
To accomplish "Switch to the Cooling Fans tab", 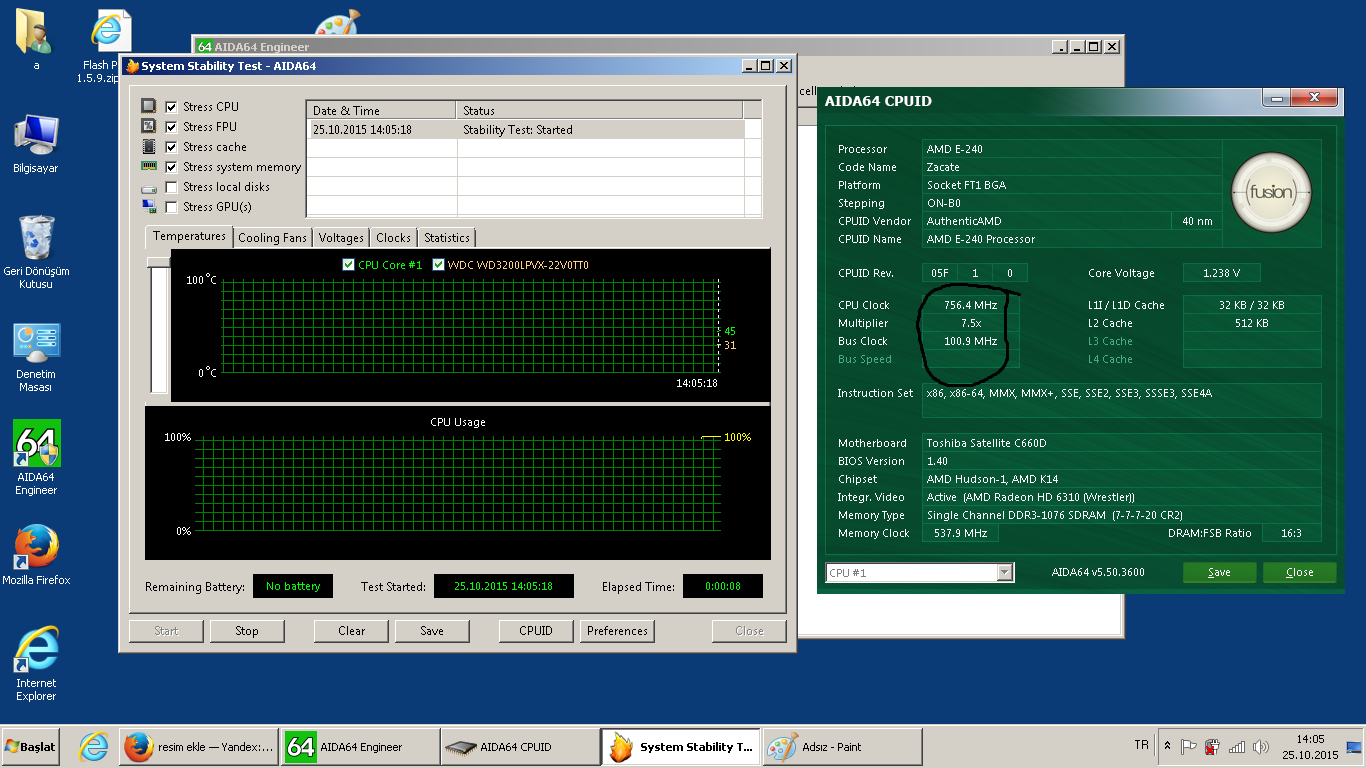I will 272,238.
